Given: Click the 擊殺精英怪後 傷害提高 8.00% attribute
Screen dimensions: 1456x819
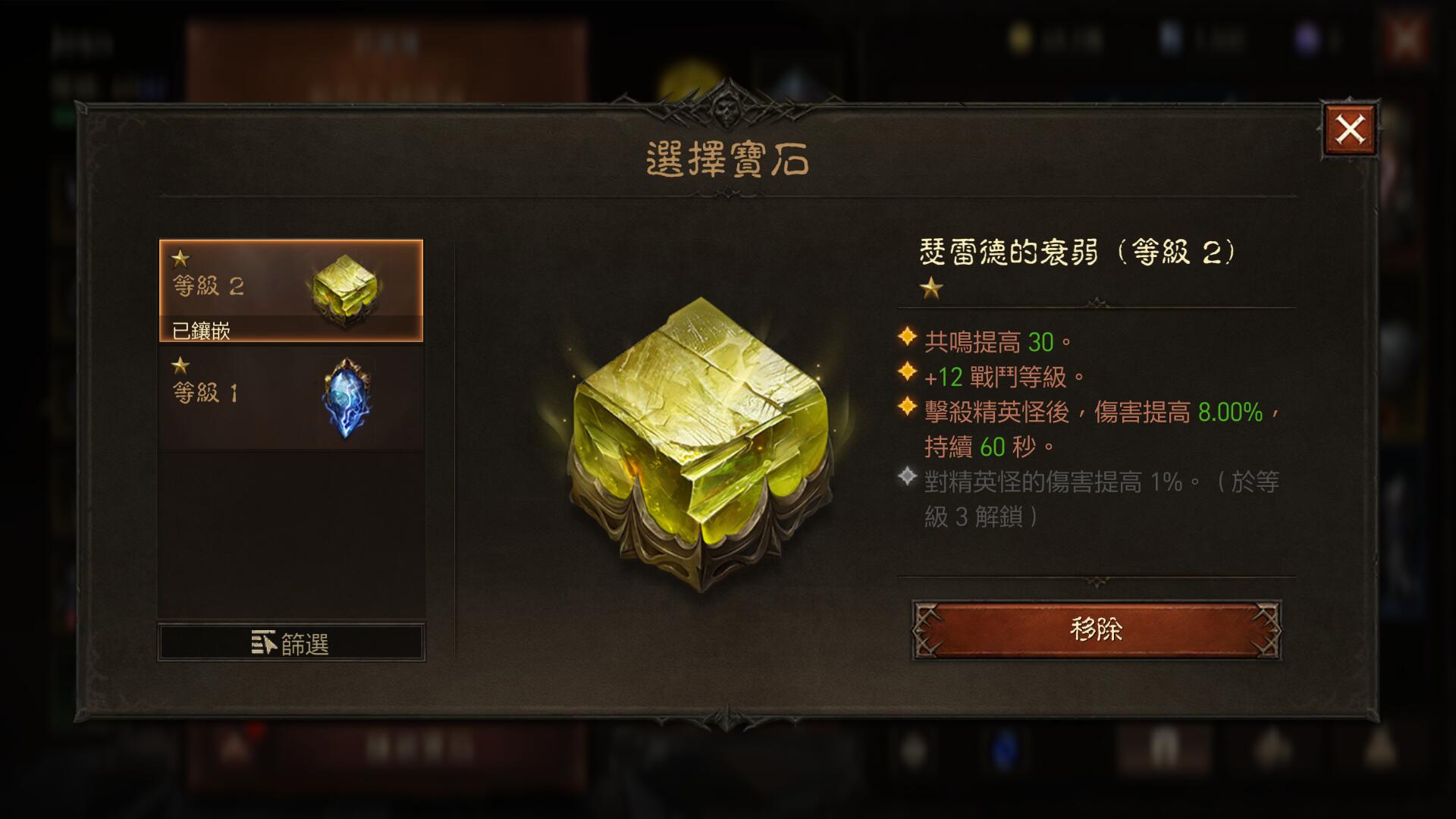Looking at the screenshot, I should (1103, 429).
